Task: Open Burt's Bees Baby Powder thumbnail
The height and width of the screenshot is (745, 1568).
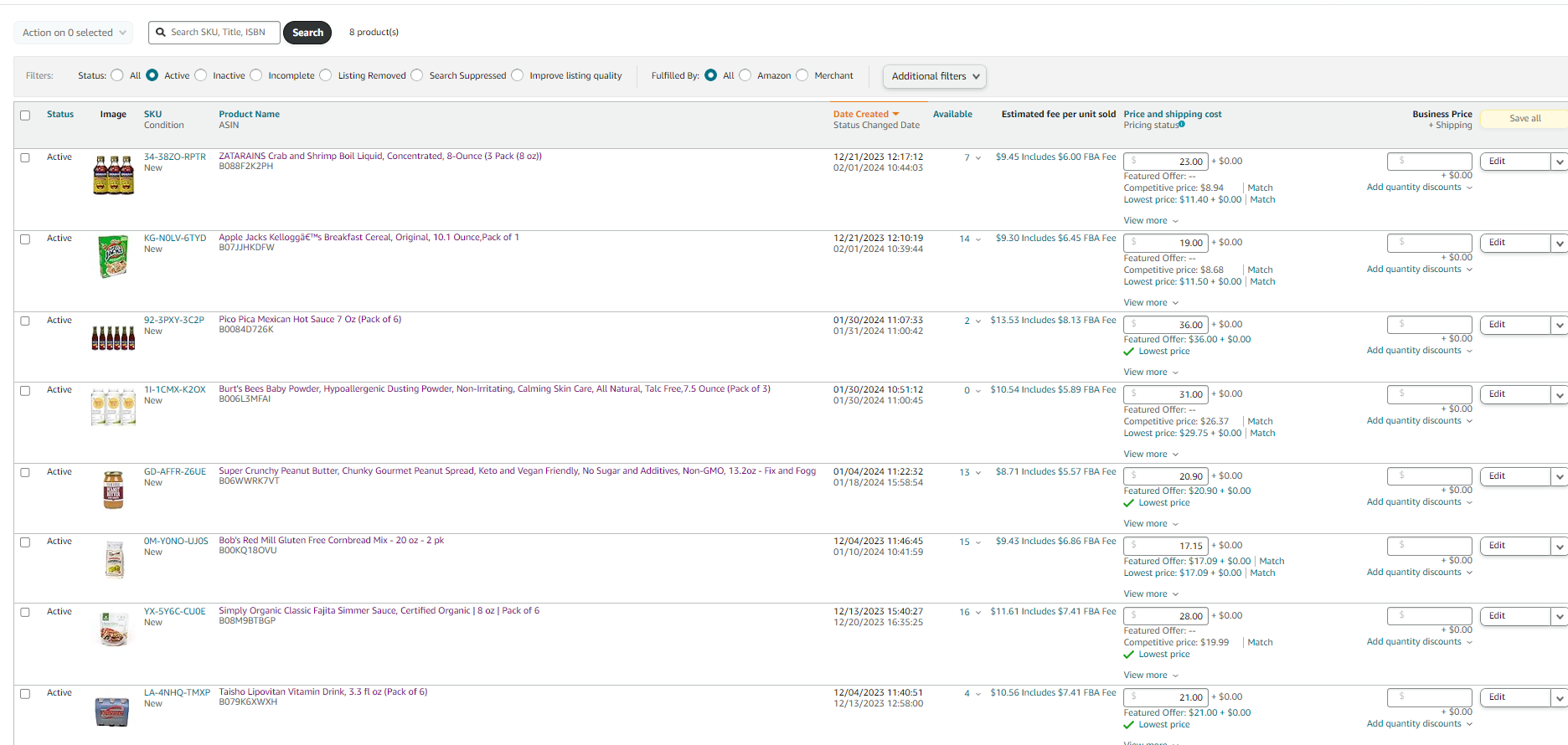Action: [113, 407]
